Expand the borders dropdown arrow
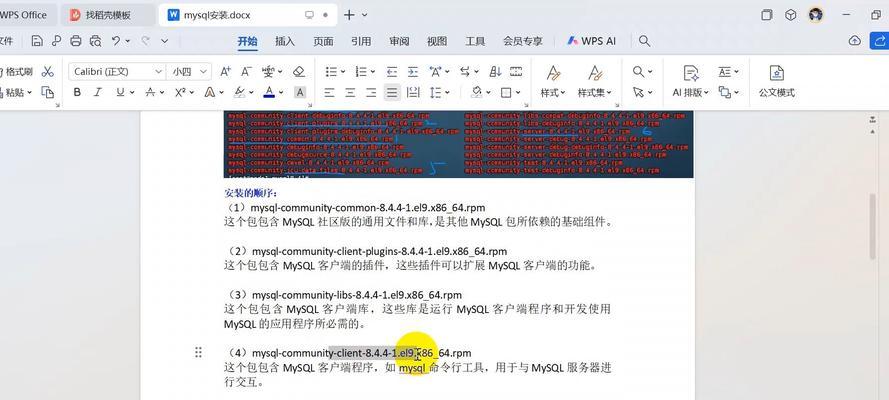Image resolution: width=889 pixels, height=400 pixels. coord(518,93)
